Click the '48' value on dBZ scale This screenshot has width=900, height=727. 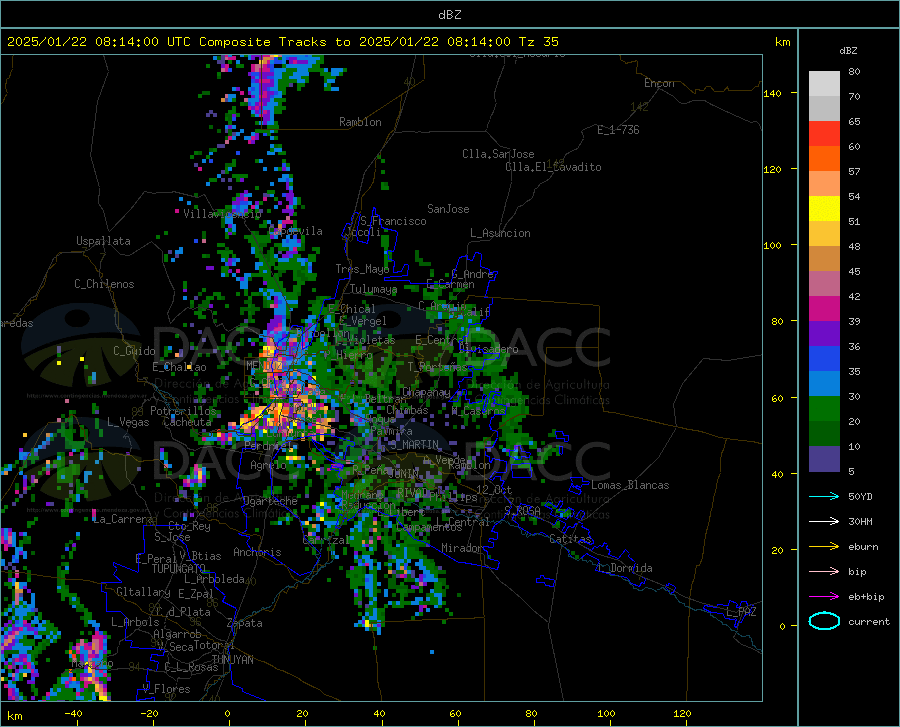[854, 246]
